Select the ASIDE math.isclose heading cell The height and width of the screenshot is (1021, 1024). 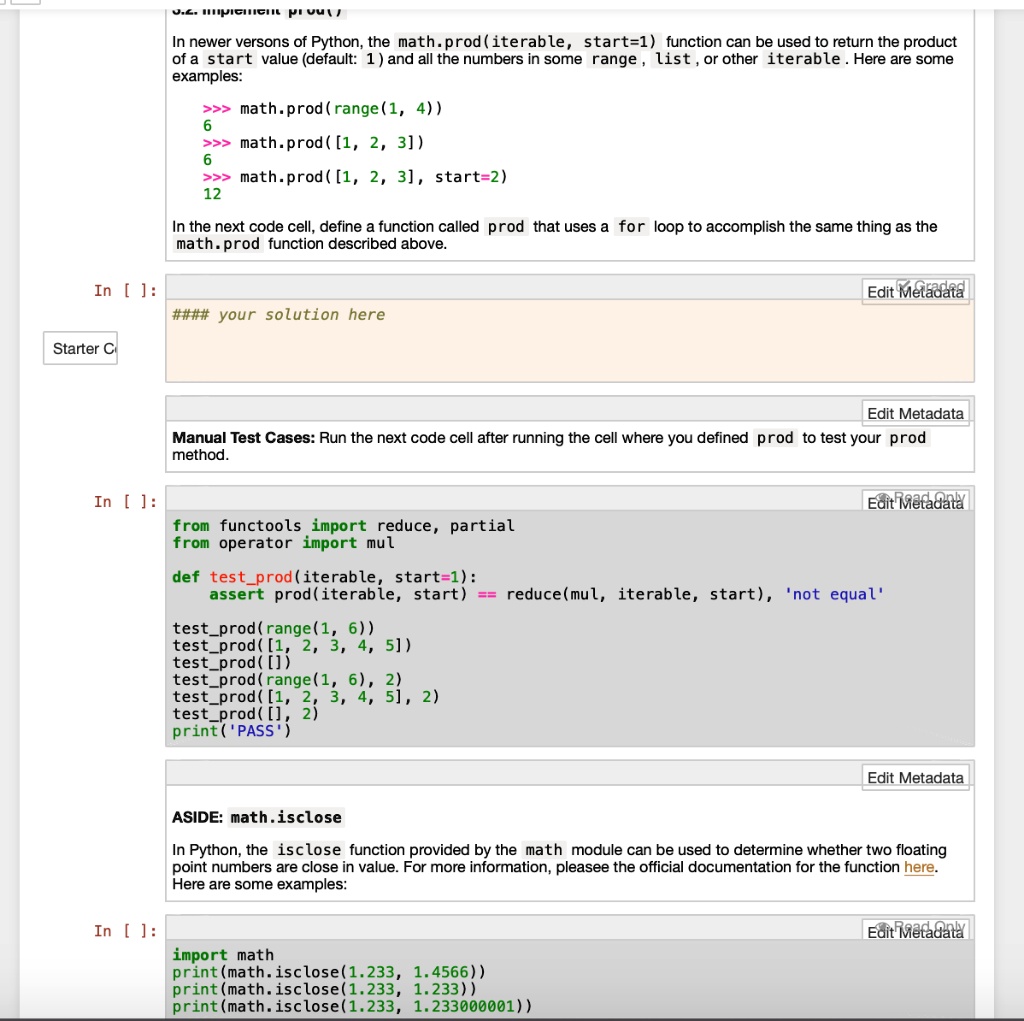(x=286, y=817)
